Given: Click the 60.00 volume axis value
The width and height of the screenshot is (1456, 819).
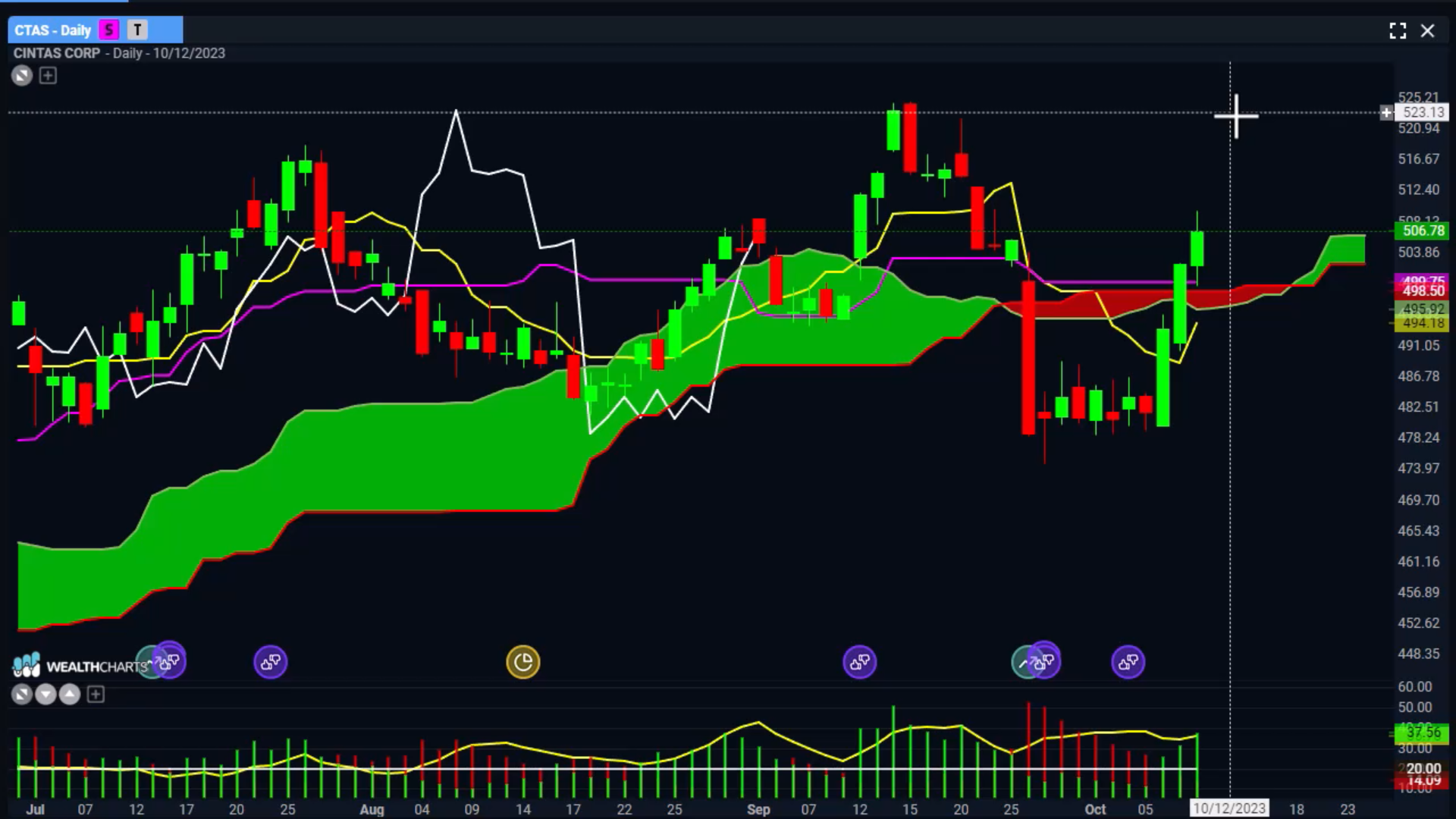Looking at the screenshot, I should coord(1415,686).
